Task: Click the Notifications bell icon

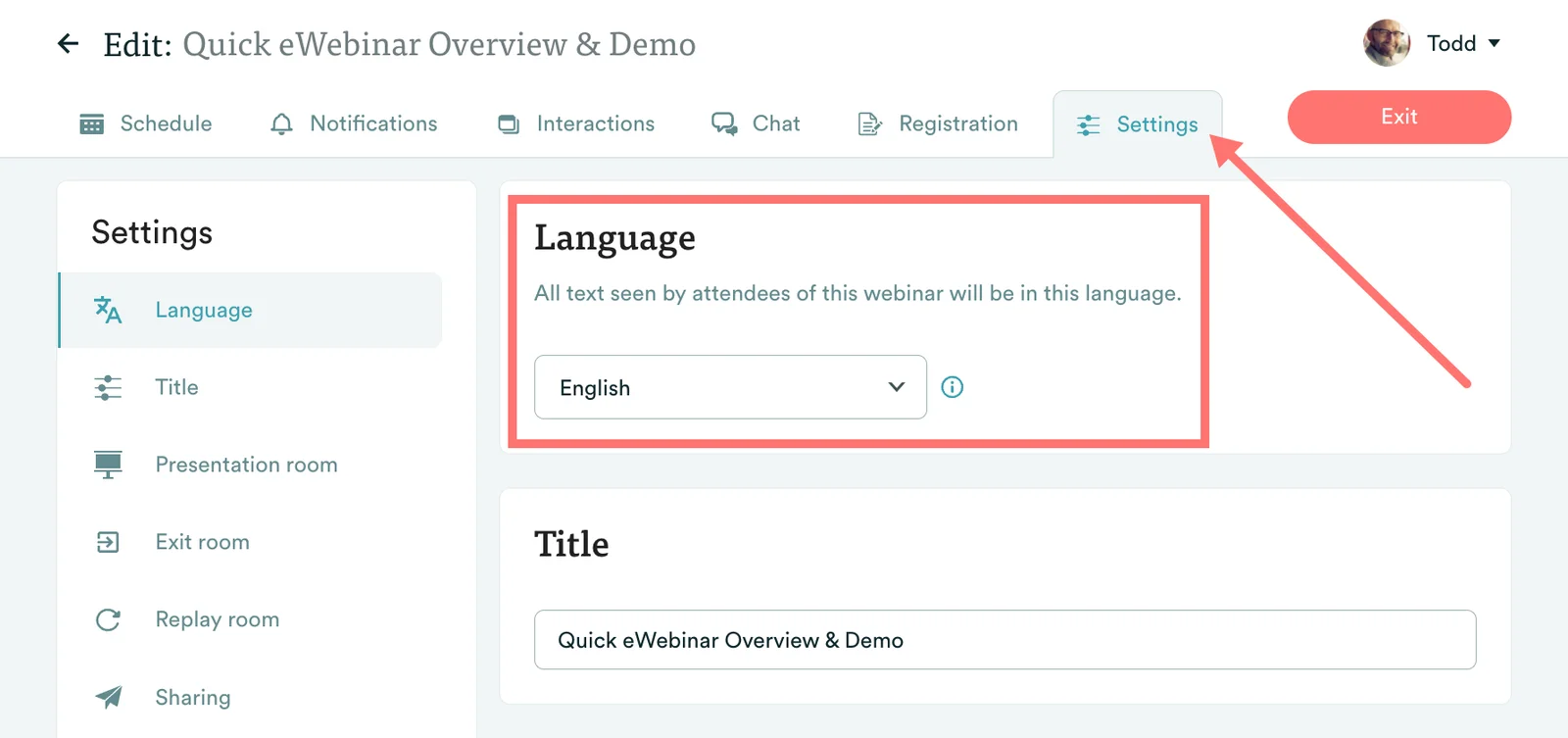Action: (x=281, y=124)
